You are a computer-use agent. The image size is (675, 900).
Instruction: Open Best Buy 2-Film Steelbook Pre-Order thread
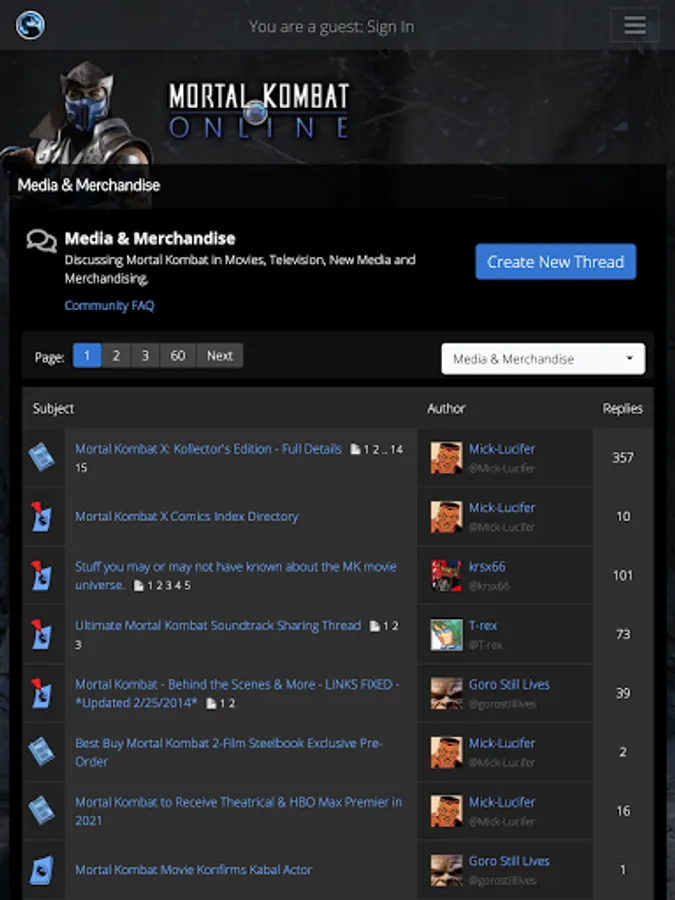tap(229, 752)
